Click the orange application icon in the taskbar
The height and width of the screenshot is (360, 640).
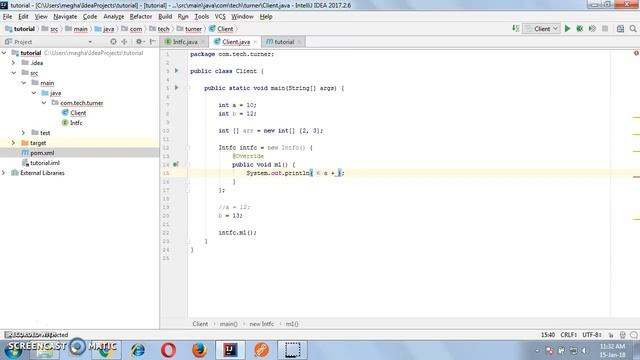click(x=261, y=350)
